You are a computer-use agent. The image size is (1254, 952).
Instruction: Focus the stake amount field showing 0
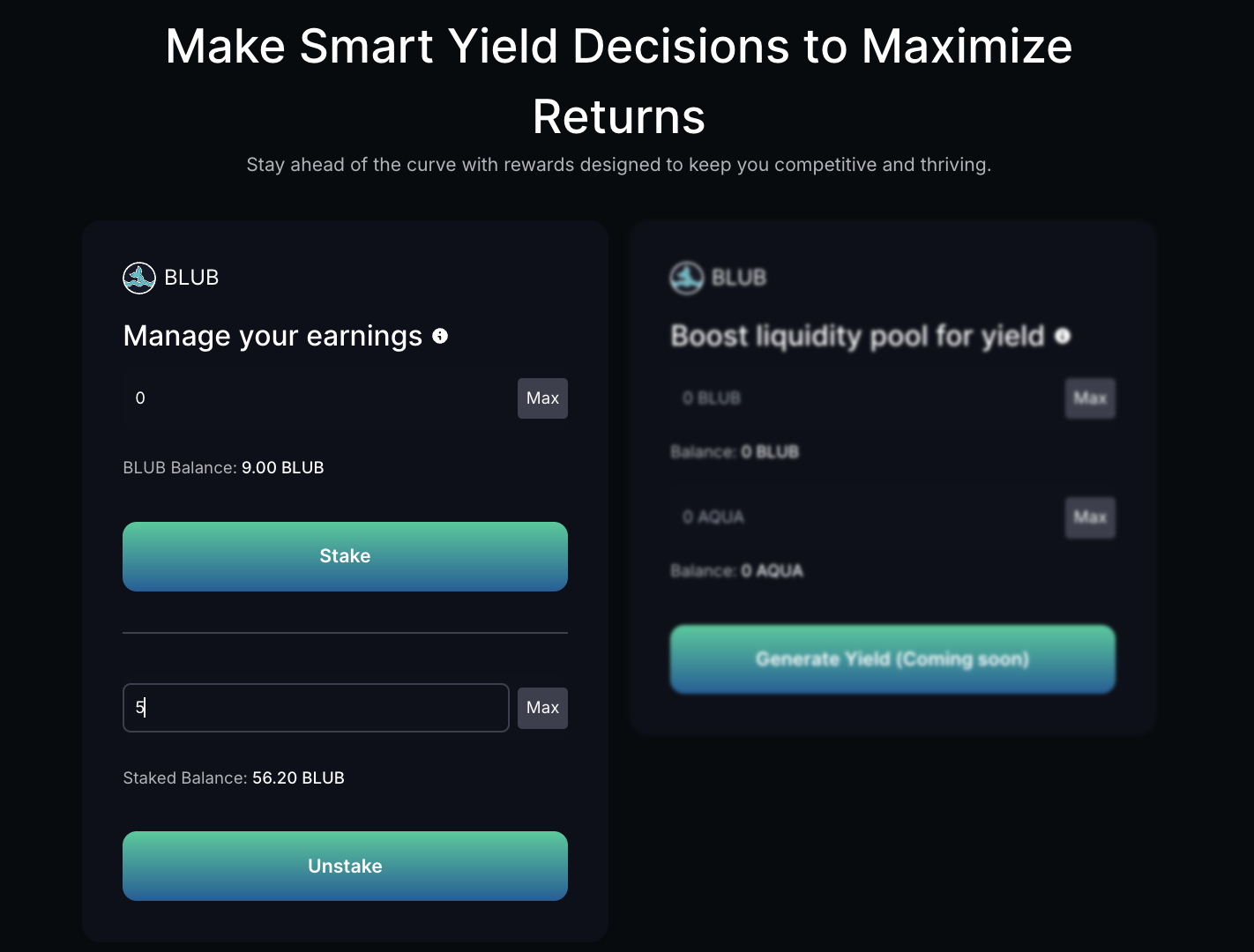pyautogui.click(x=316, y=398)
